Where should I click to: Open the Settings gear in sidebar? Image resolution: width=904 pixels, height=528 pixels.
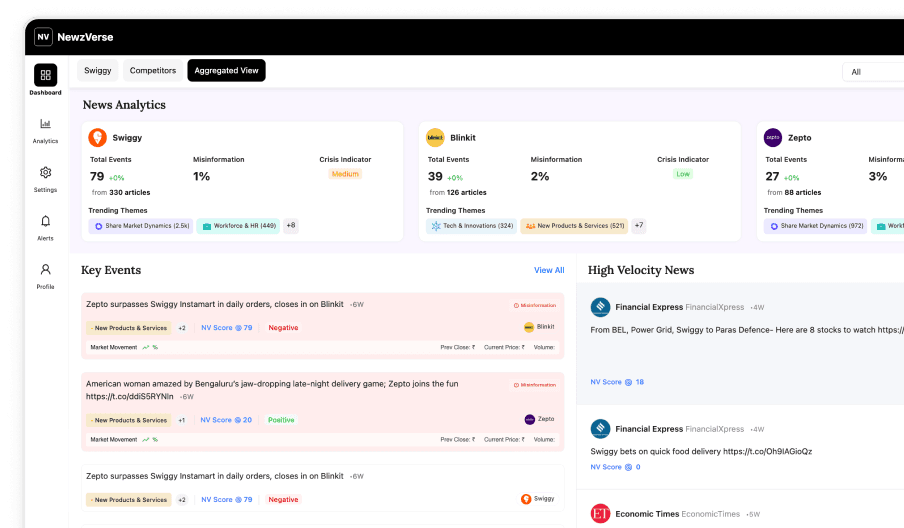[x=46, y=172]
